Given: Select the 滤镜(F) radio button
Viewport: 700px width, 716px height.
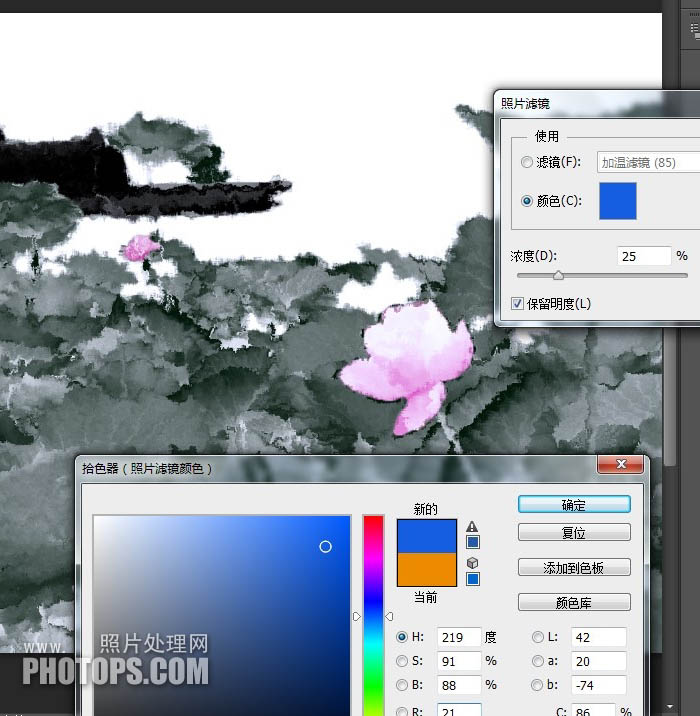Looking at the screenshot, I should tap(526, 162).
